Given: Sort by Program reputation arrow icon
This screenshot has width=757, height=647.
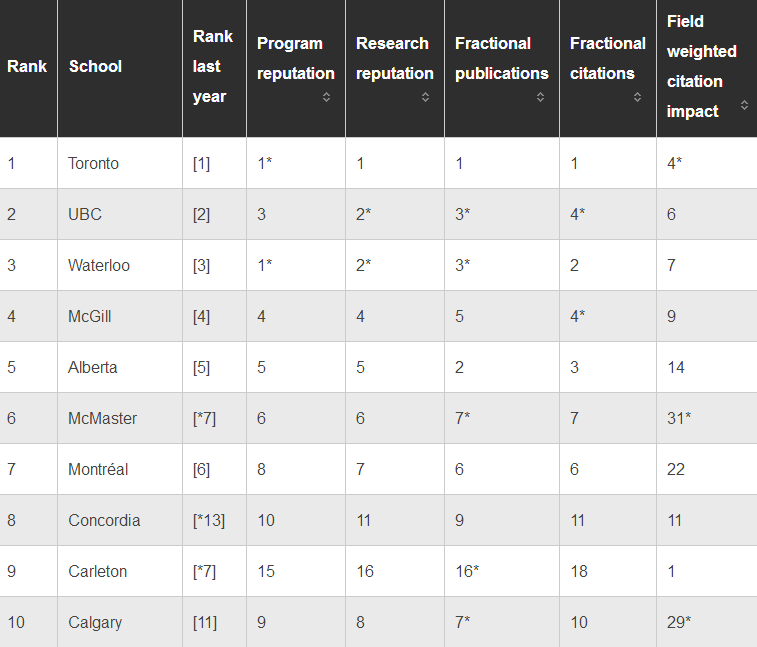Looking at the screenshot, I should coord(326,97).
